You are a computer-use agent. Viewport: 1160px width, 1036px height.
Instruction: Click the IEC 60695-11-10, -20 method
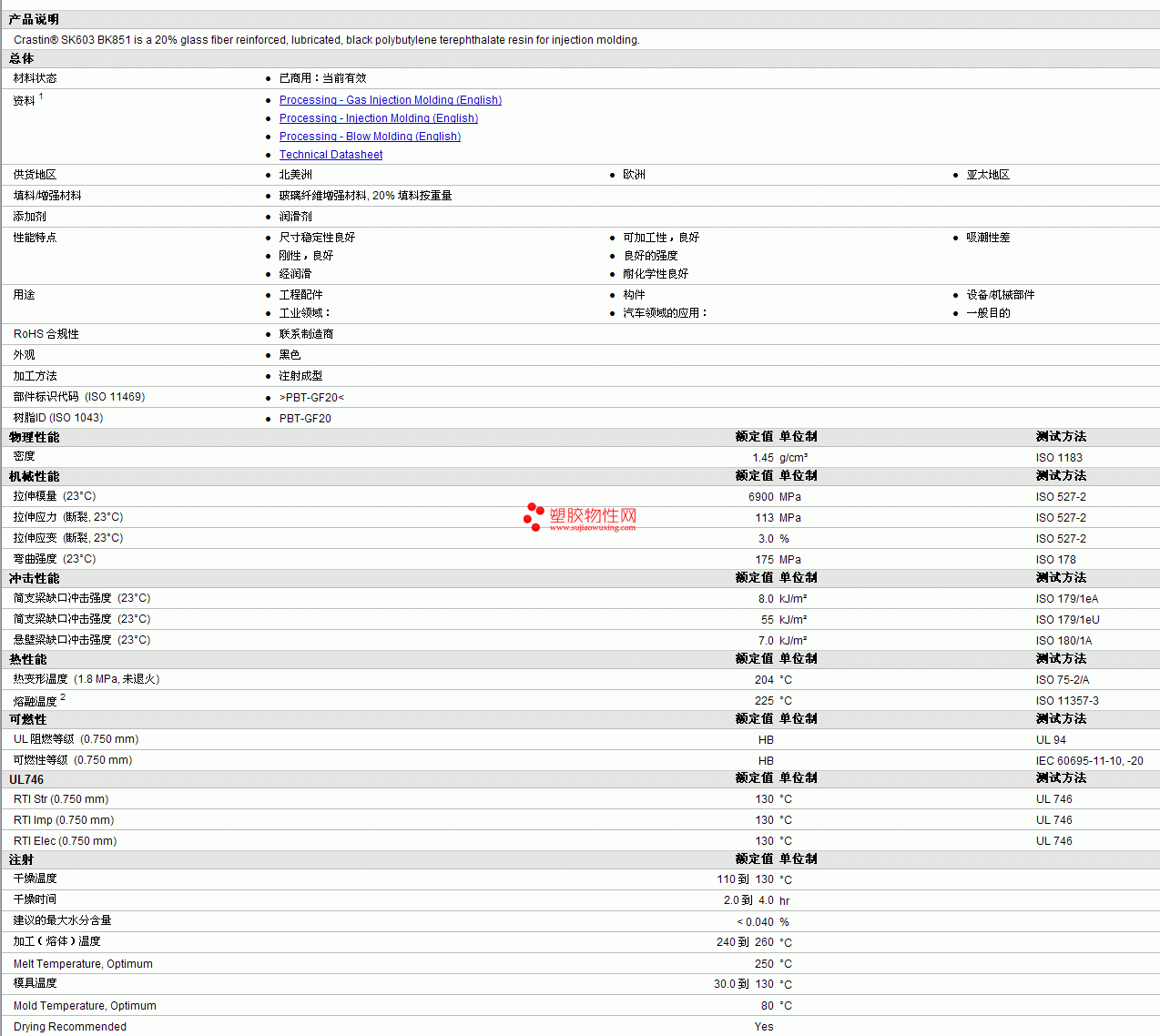[x=1090, y=761]
